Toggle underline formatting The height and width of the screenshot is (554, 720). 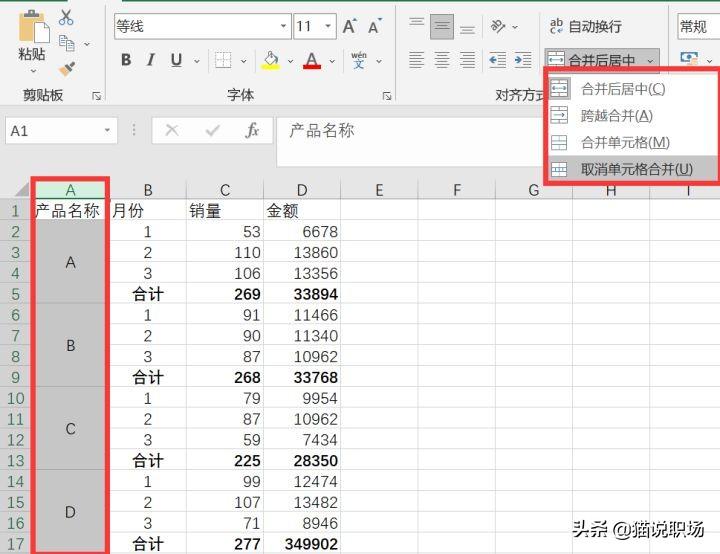coord(176,60)
